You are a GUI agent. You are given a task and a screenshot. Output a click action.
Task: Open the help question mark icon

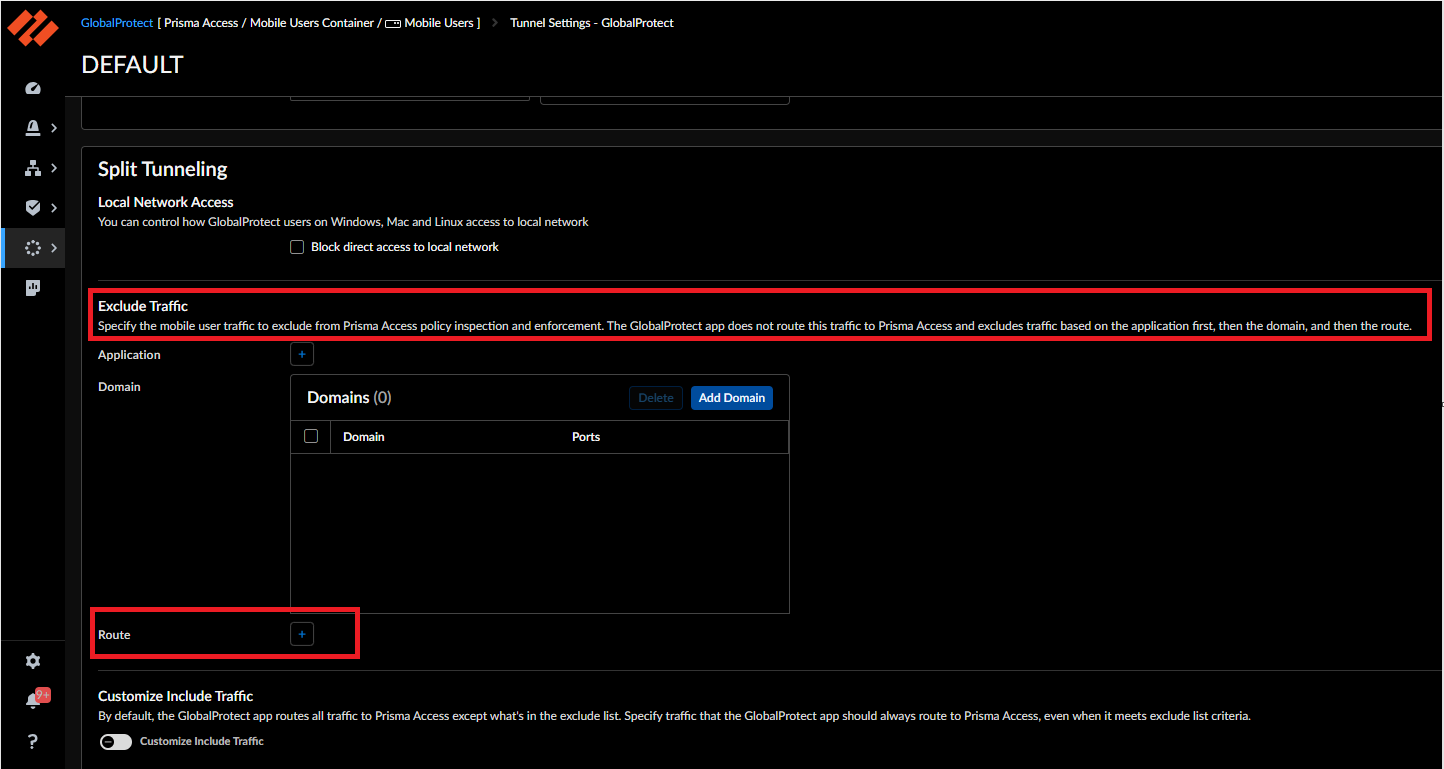coord(33,741)
